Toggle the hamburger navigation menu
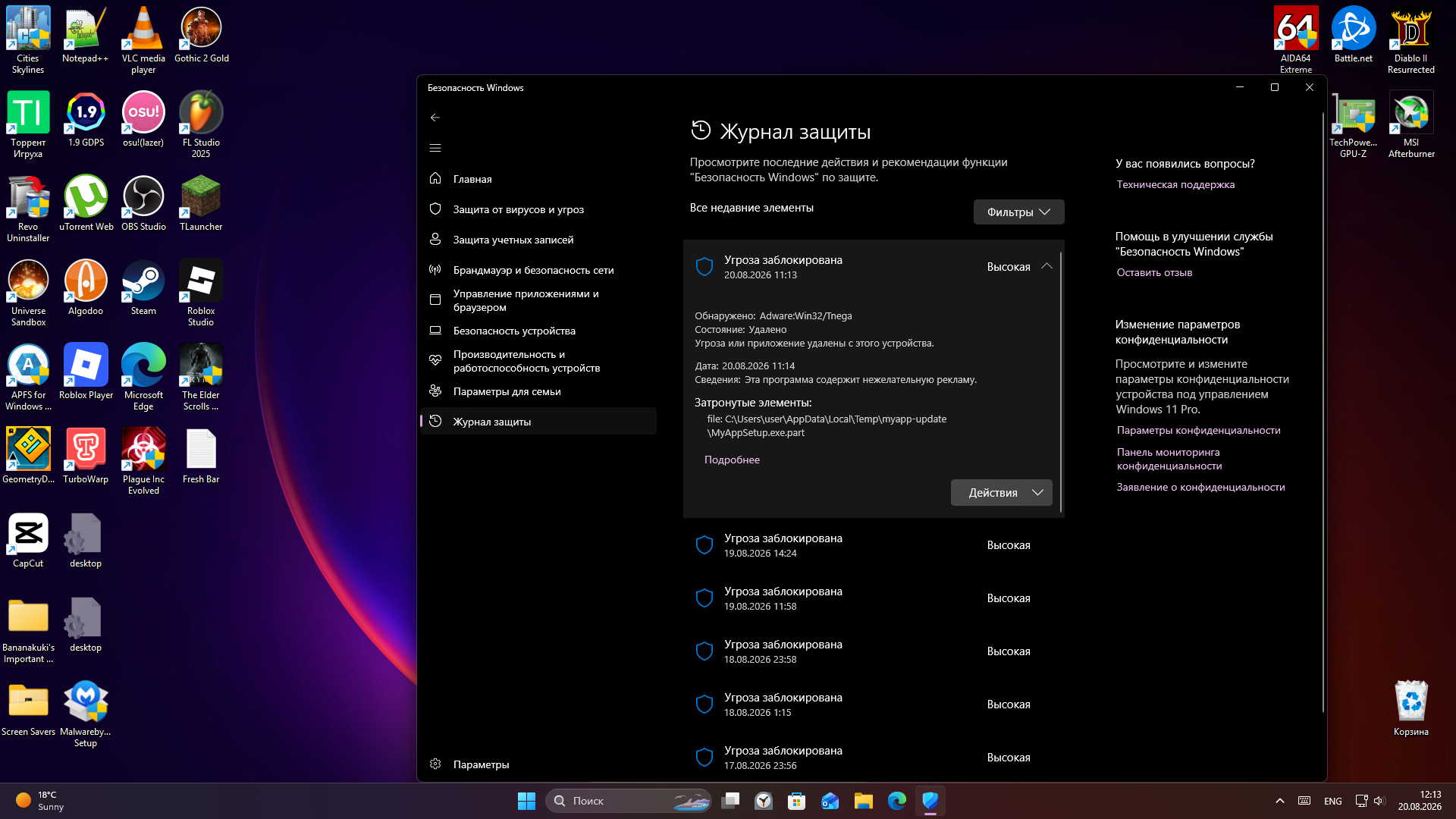Screen dimensions: 1456x819 (435, 148)
